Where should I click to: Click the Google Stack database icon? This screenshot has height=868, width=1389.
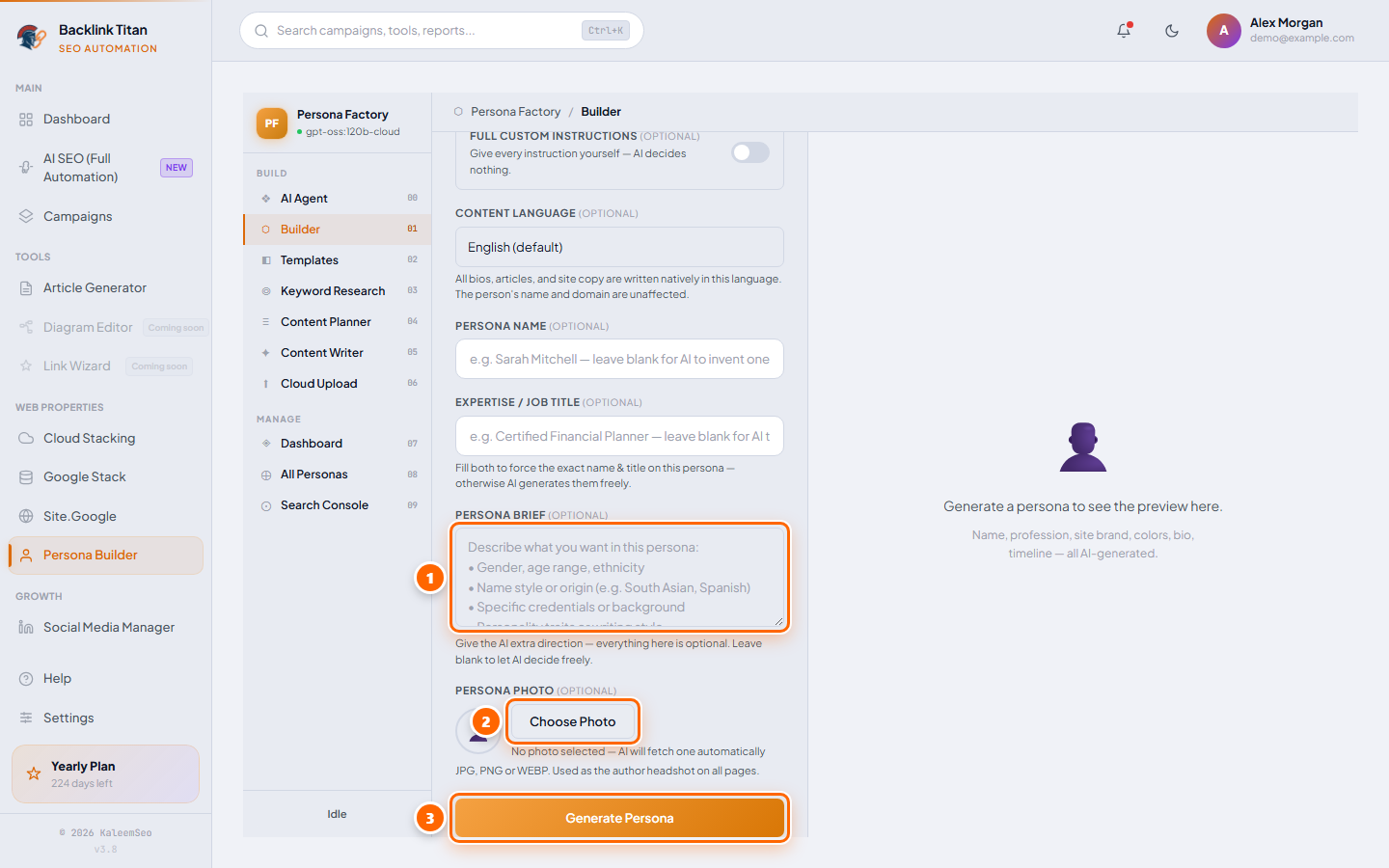click(26, 477)
